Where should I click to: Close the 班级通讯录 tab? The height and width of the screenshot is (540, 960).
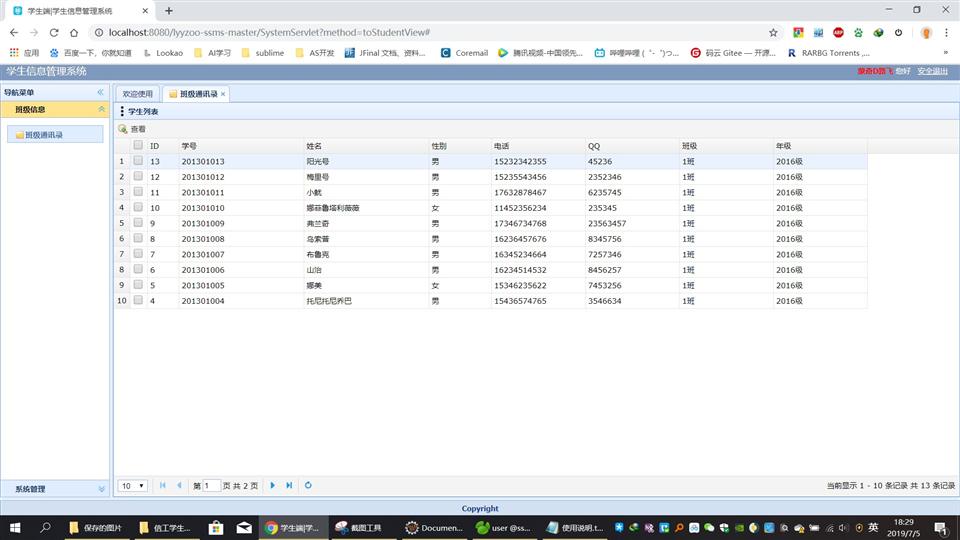coord(223,94)
